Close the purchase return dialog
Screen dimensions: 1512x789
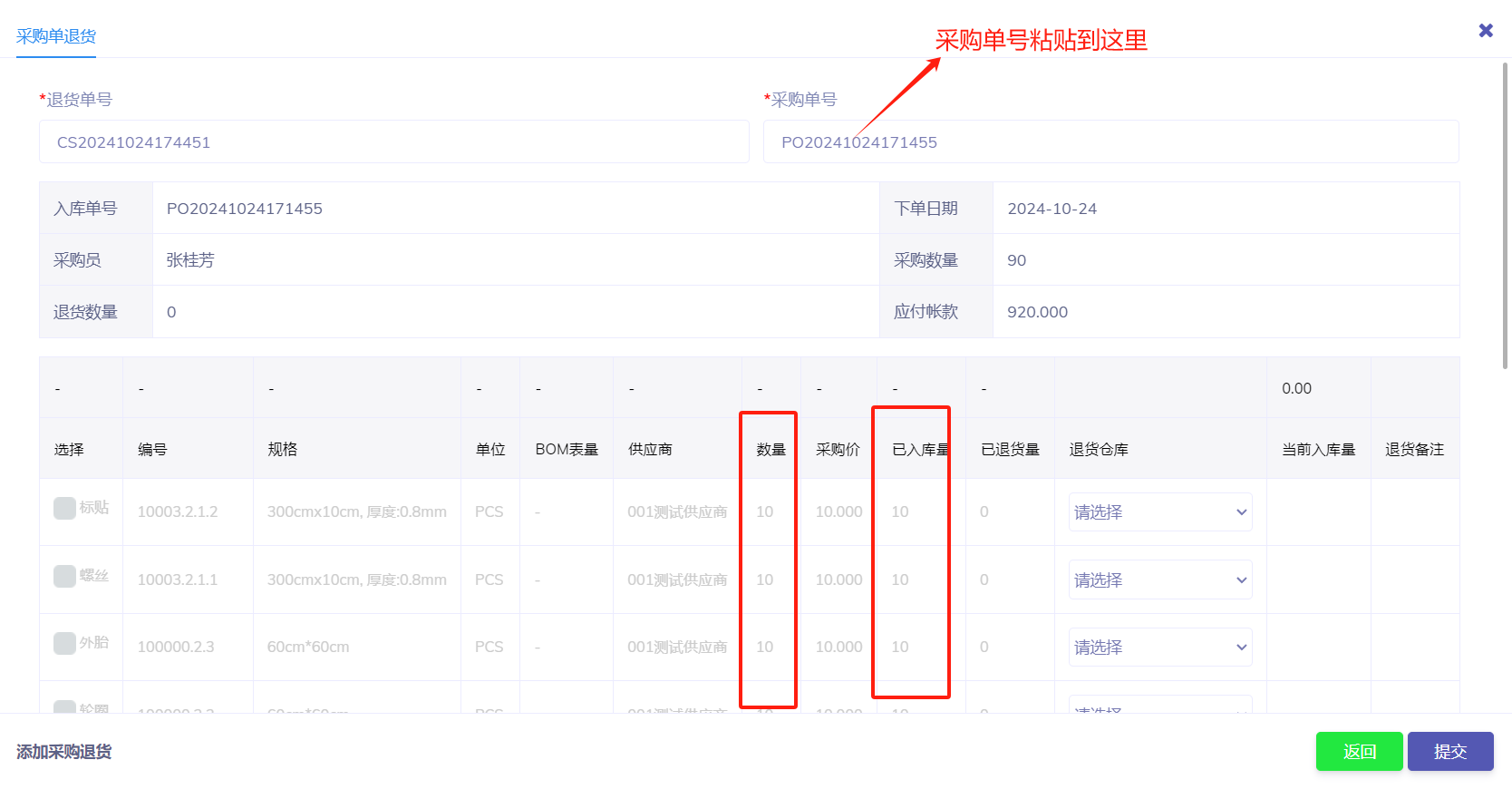click(1486, 31)
